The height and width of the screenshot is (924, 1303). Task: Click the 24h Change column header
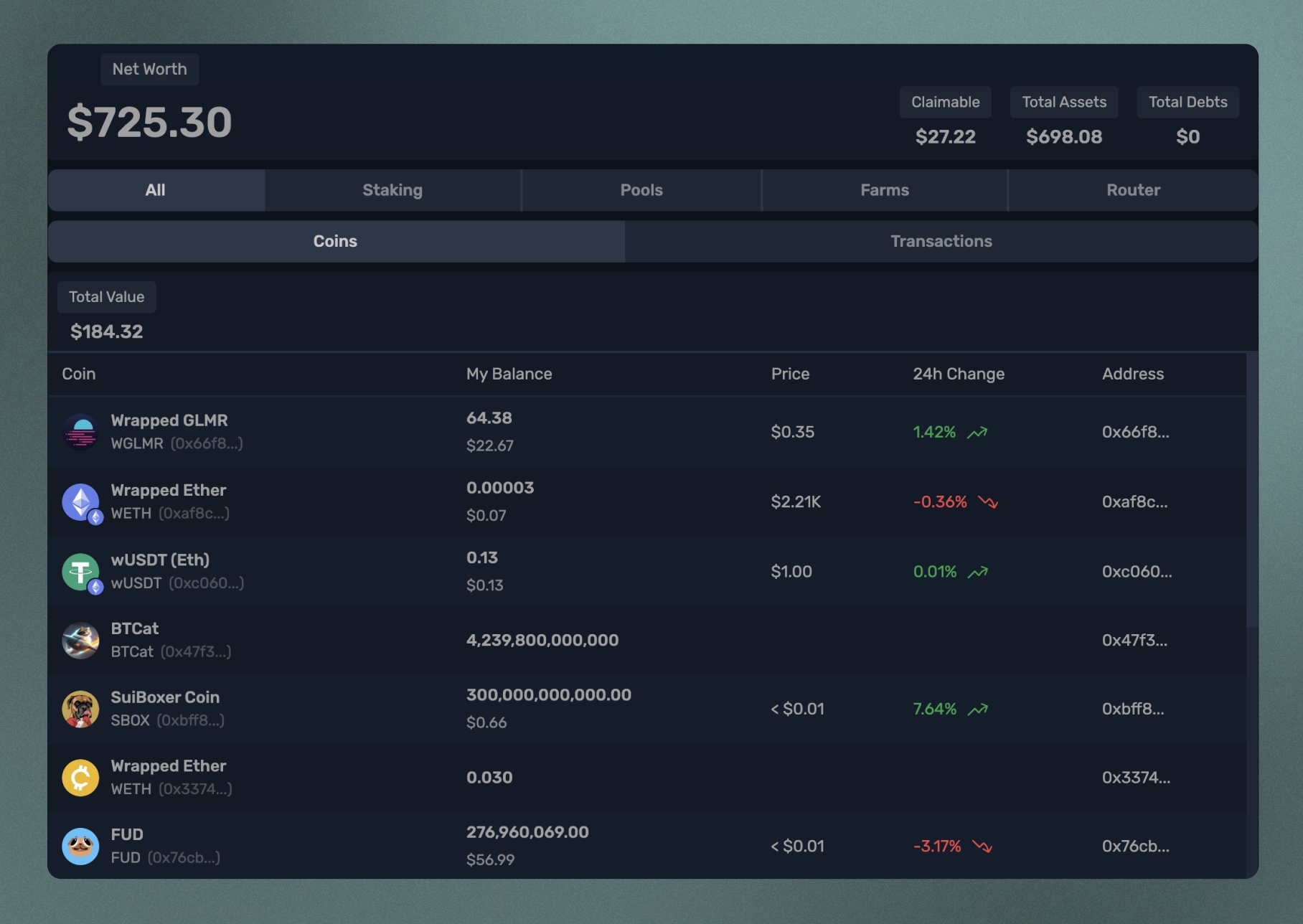pyautogui.click(x=958, y=374)
